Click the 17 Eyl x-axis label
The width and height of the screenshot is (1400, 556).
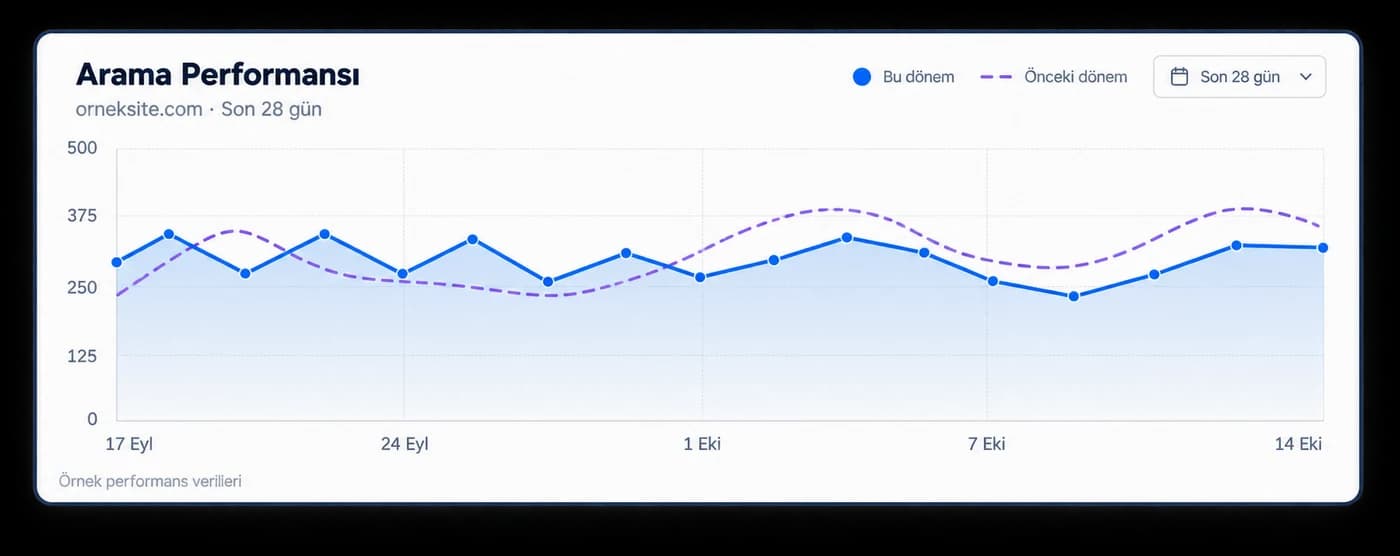[127, 444]
